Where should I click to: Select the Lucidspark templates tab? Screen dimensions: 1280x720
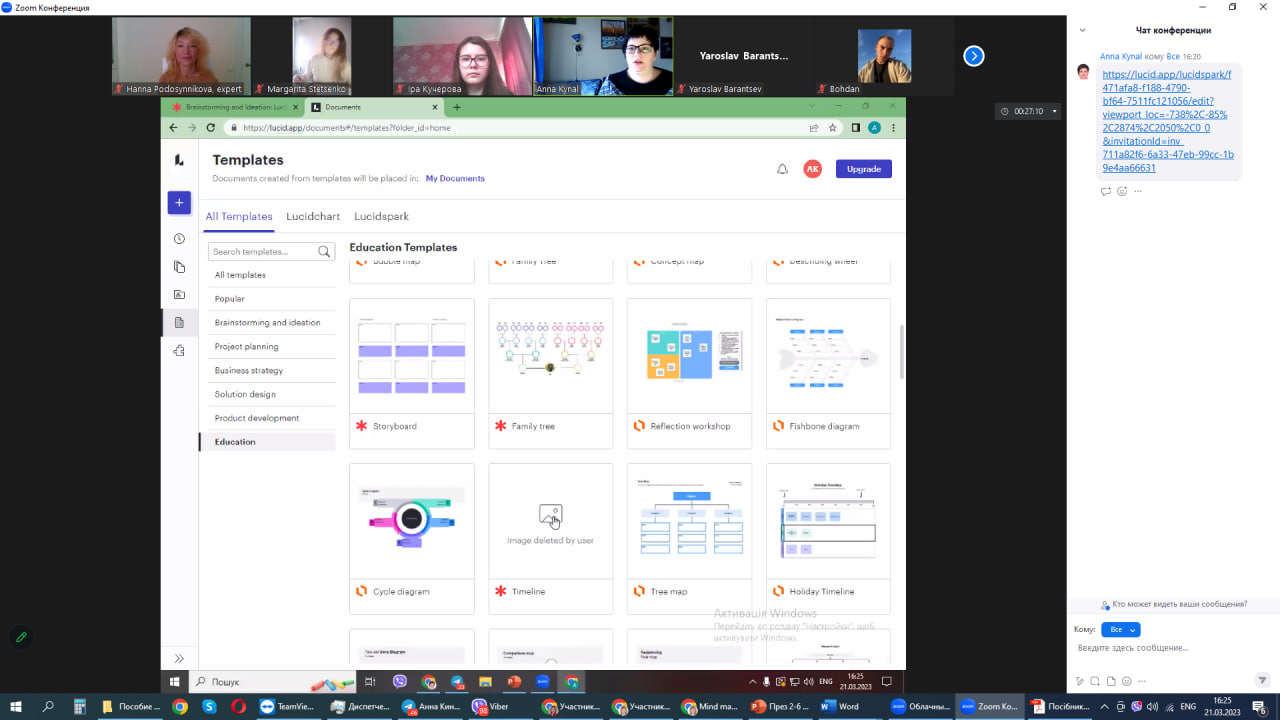381,216
